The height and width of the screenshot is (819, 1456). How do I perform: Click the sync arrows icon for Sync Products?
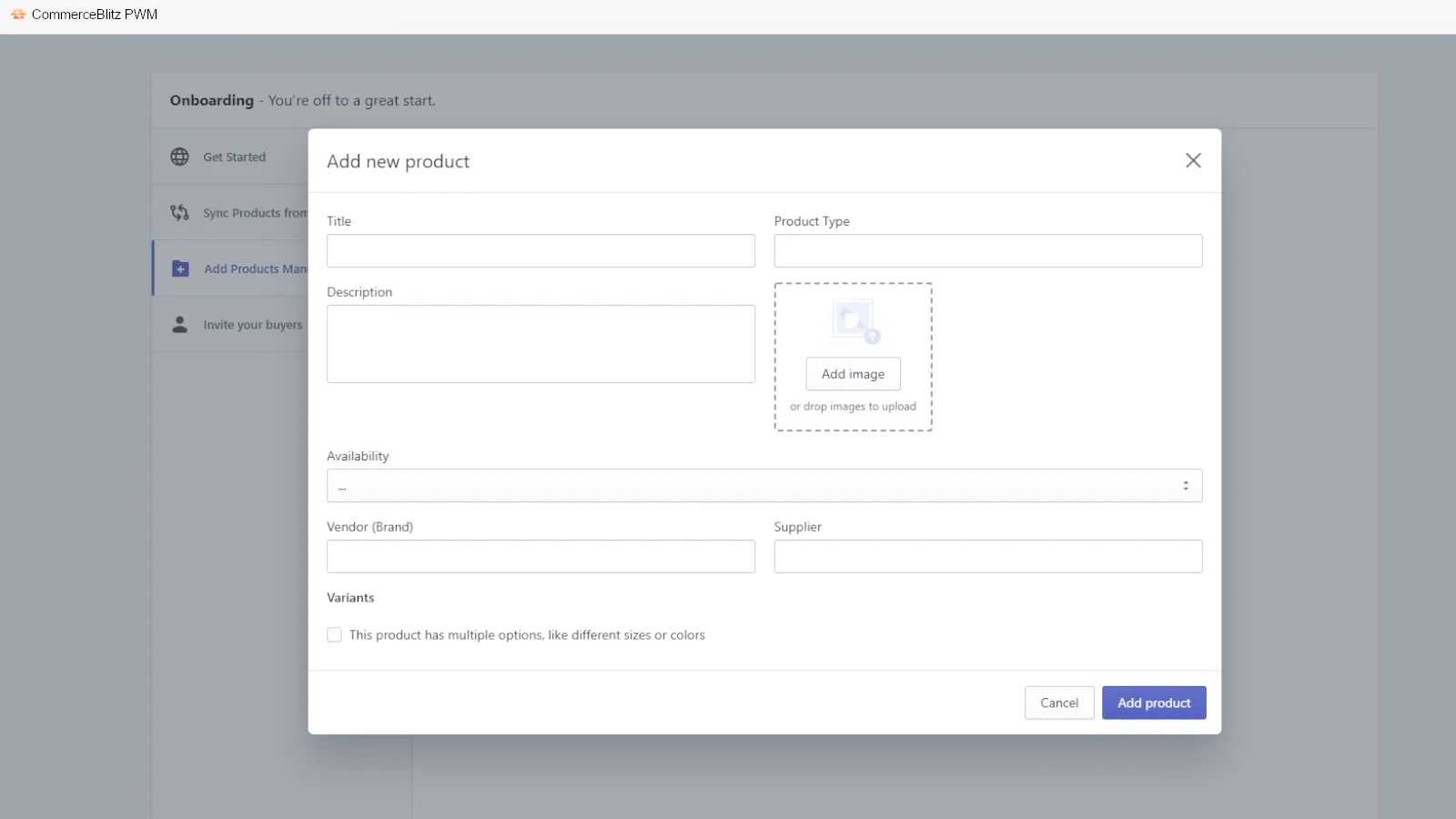click(x=180, y=213)
